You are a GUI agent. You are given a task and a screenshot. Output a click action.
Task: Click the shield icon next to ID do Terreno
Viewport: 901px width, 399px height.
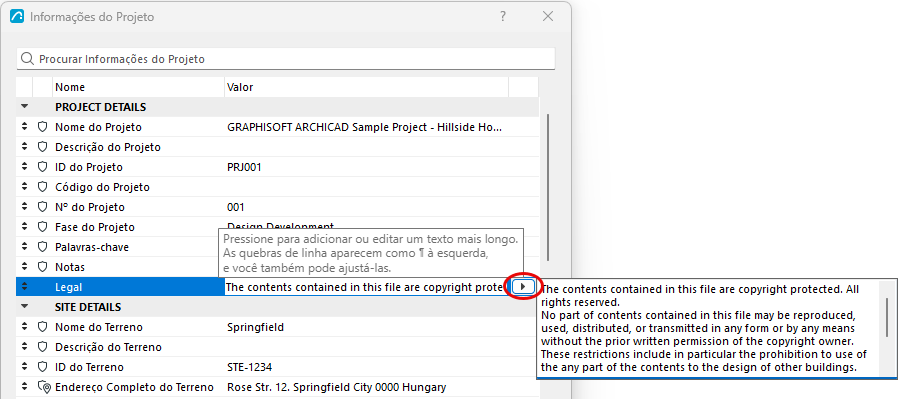tap(42, 367)
